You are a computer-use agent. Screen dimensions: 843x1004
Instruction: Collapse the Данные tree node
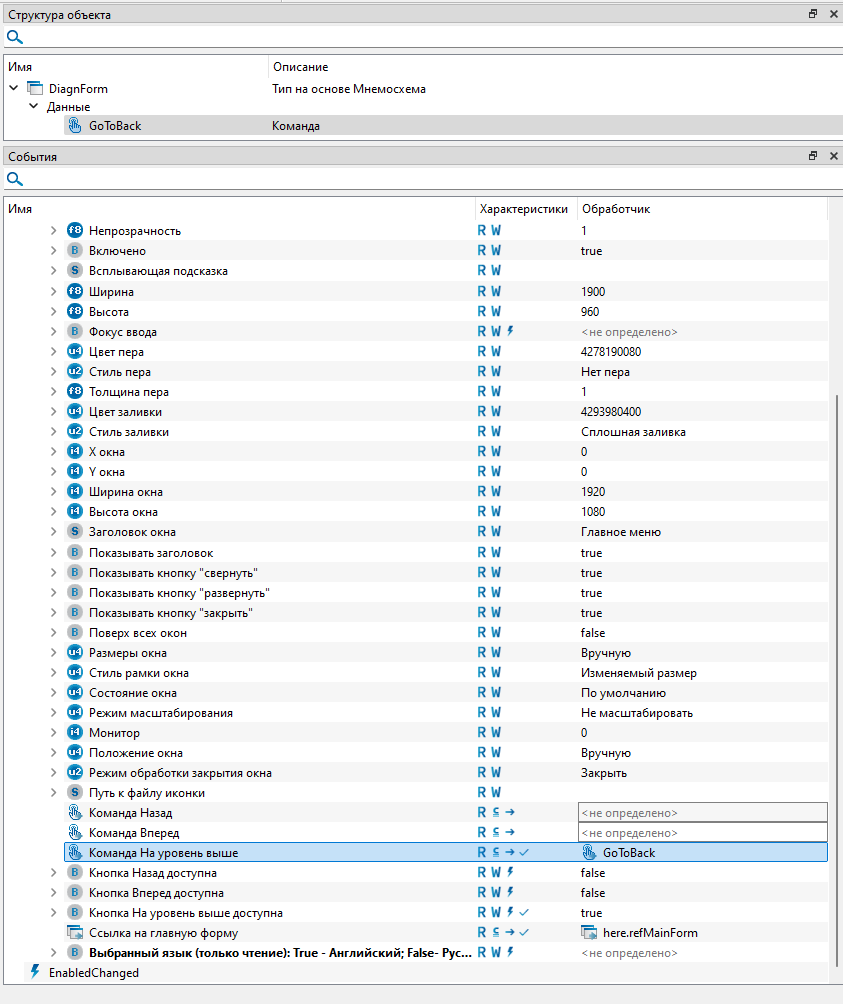33,107
